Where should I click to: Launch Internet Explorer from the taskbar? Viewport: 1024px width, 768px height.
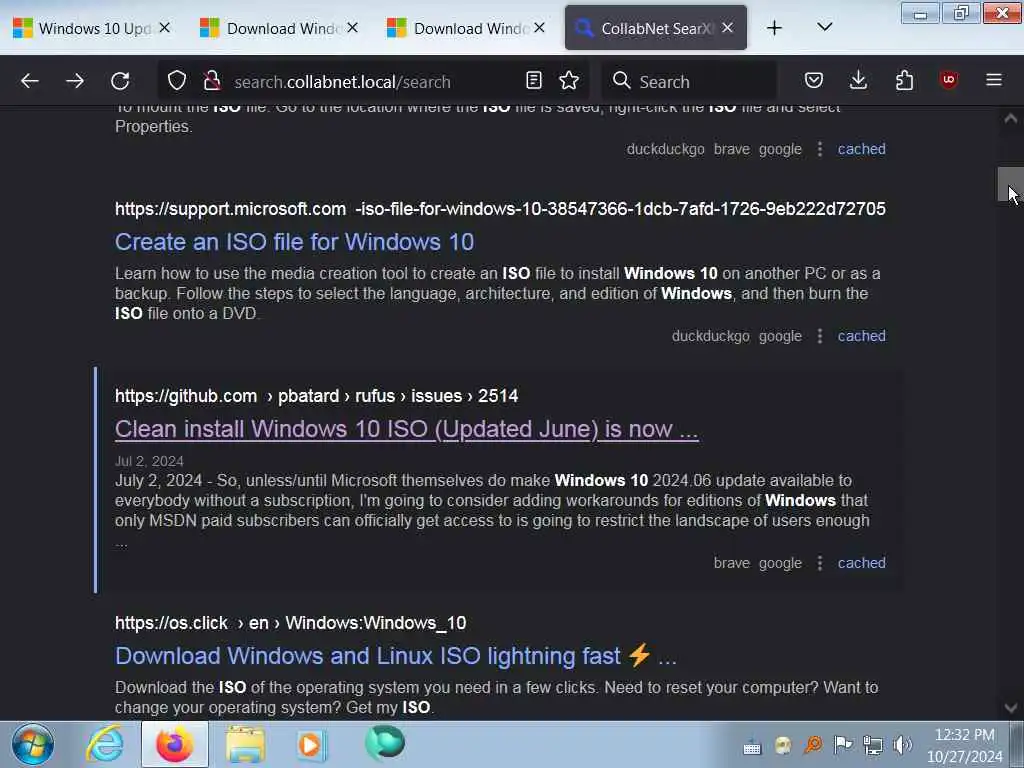click(105, 744)
